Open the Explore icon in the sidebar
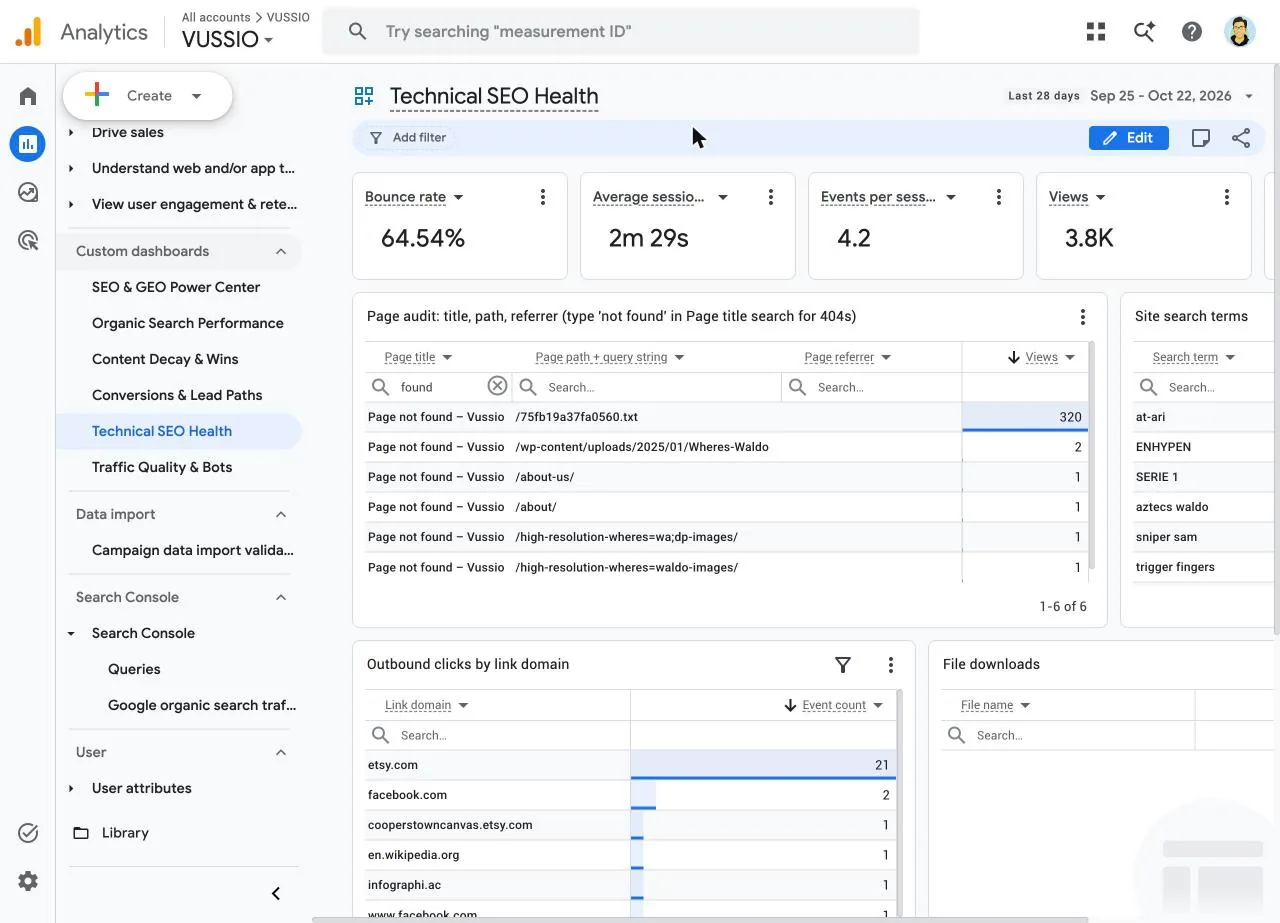 28,192
